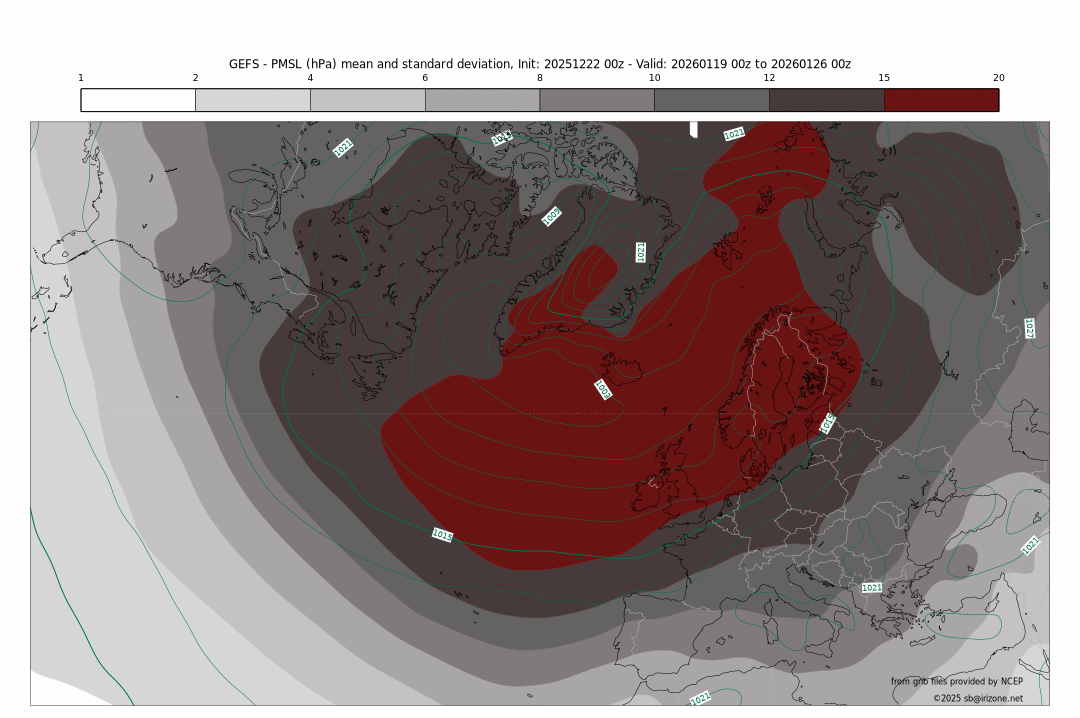Screen dimensions: 1080x718
Task: Select the 6–8 gray colorbar segment
Action: click(482, 100)
